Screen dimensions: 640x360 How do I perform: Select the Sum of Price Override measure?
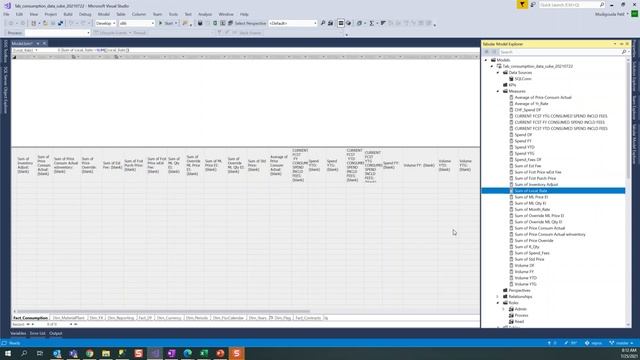point(533,240)
